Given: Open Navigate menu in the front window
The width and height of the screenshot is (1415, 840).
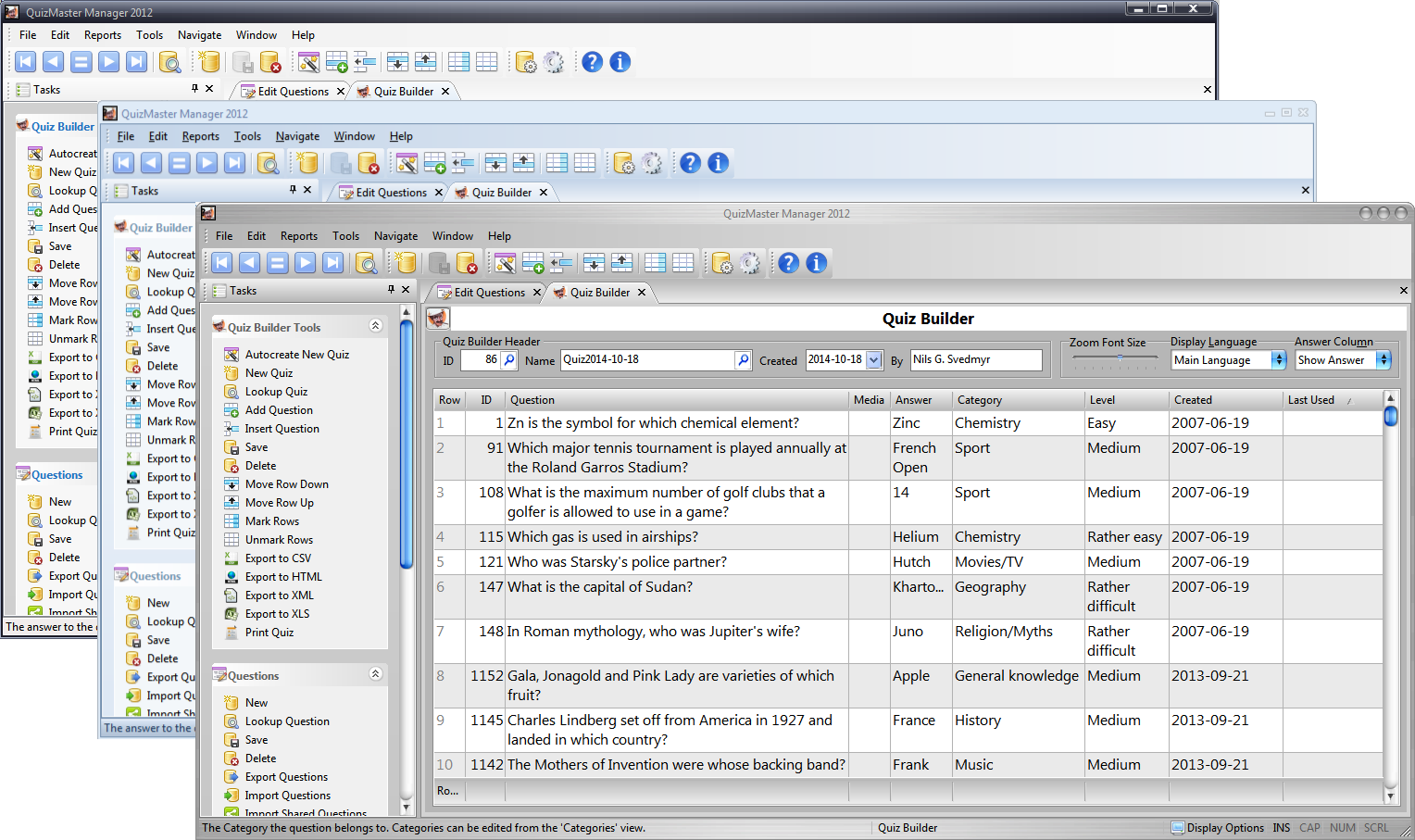Looking at the screenshot, I should tap(396, 236).
